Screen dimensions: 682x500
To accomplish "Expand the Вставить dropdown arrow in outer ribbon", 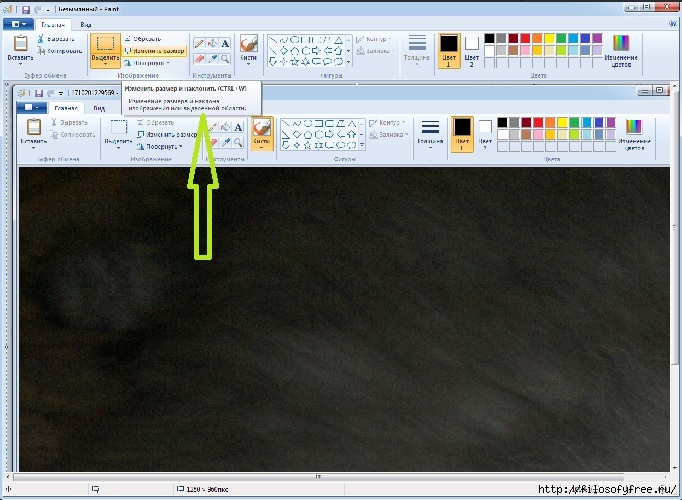I will (x=20, y=64).
